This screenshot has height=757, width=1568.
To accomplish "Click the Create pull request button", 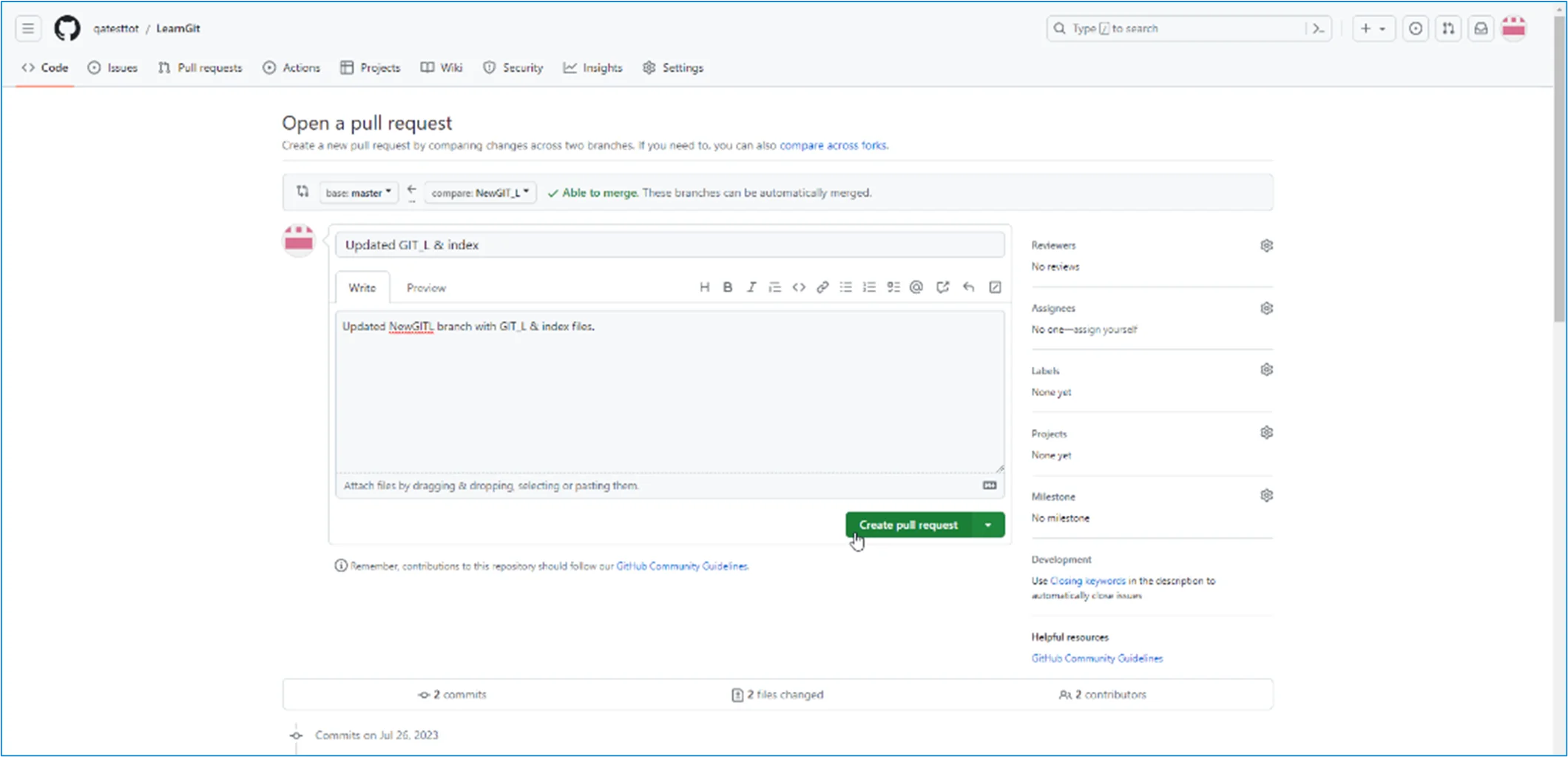I will [x=908, y=525].
